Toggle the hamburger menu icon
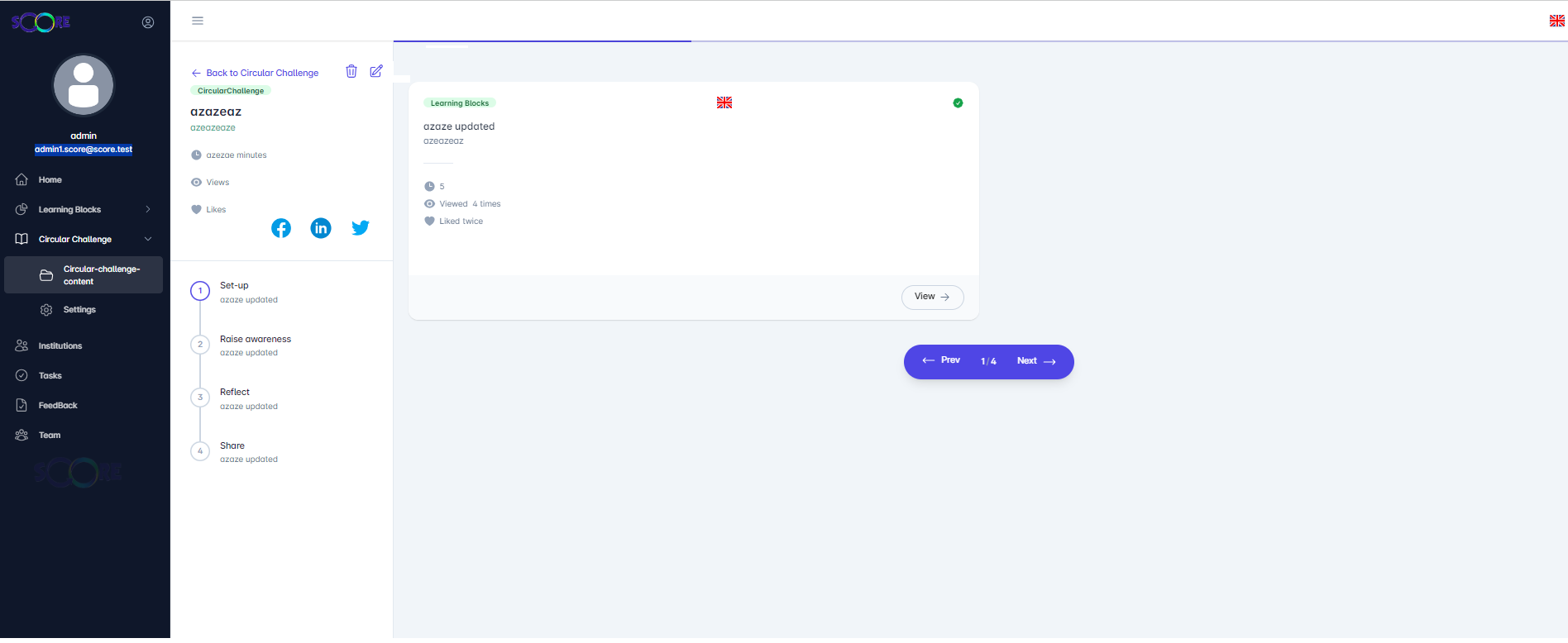The image size is (1568, 643). (198, 21)
